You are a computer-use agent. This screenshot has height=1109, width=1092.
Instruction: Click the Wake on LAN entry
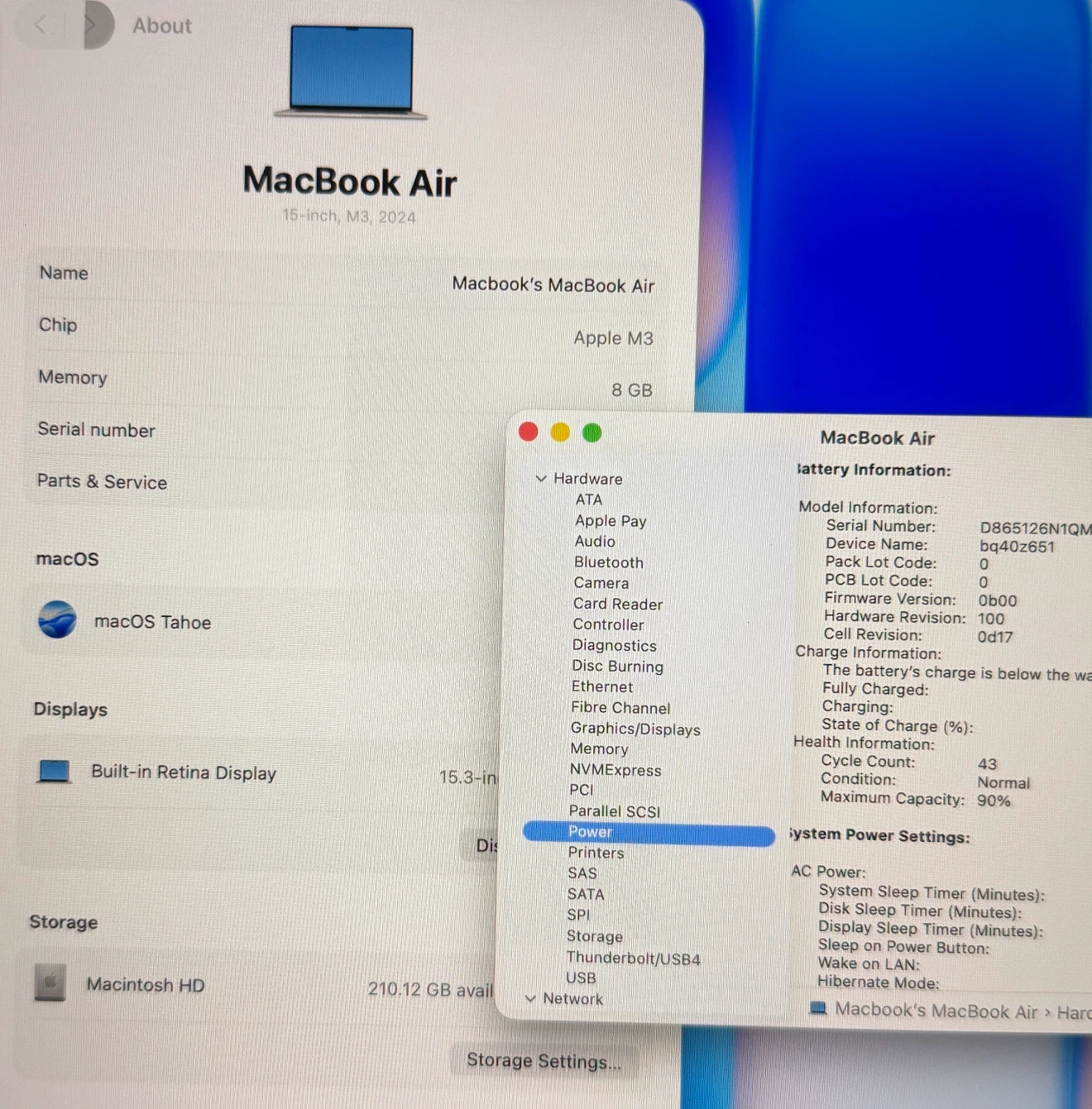coord(869,963)
